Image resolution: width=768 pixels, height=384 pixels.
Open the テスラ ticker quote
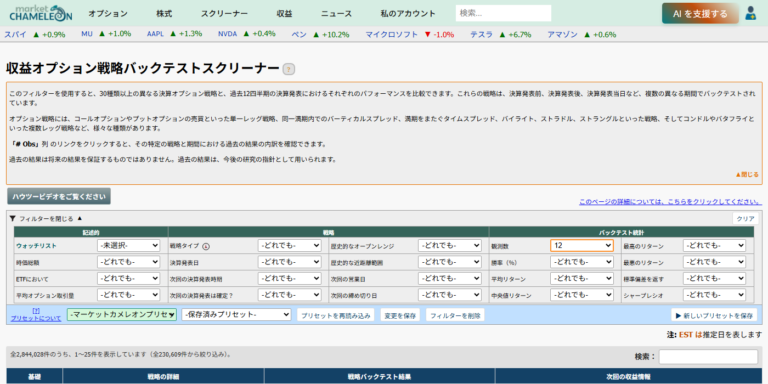(481, 34)
